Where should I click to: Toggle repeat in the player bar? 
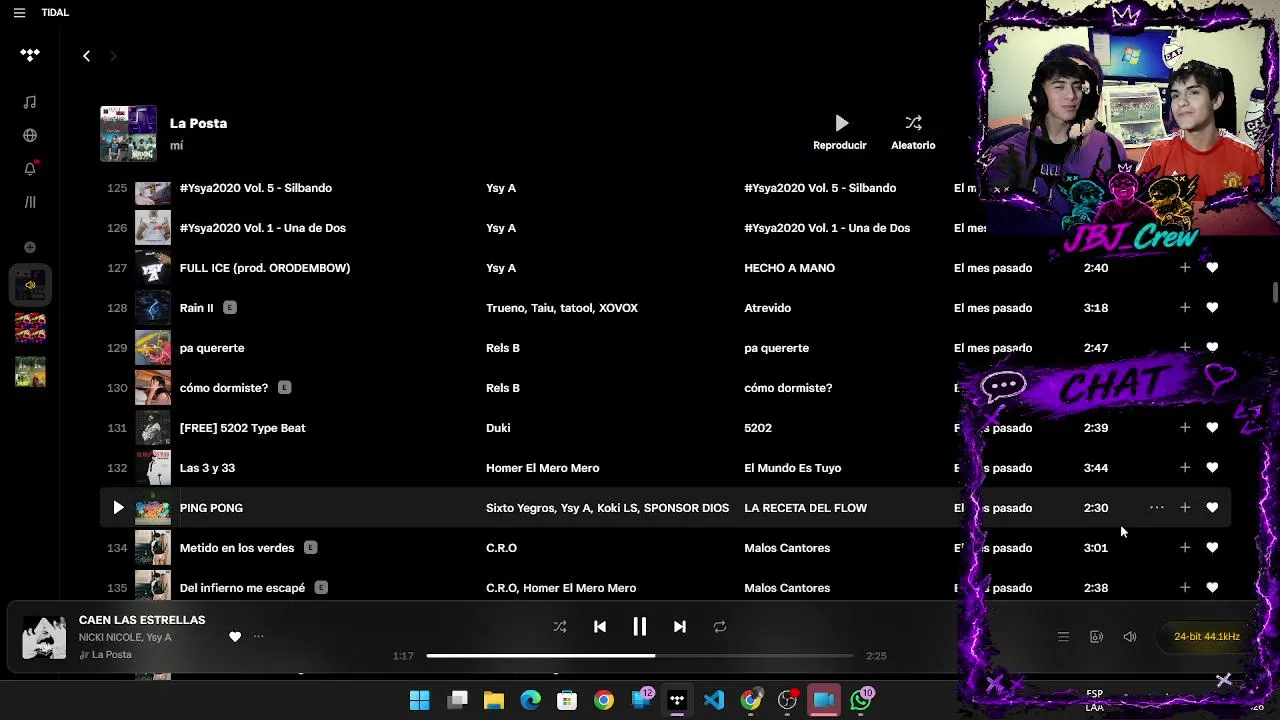pyautogui.click(x=720, y=627)
